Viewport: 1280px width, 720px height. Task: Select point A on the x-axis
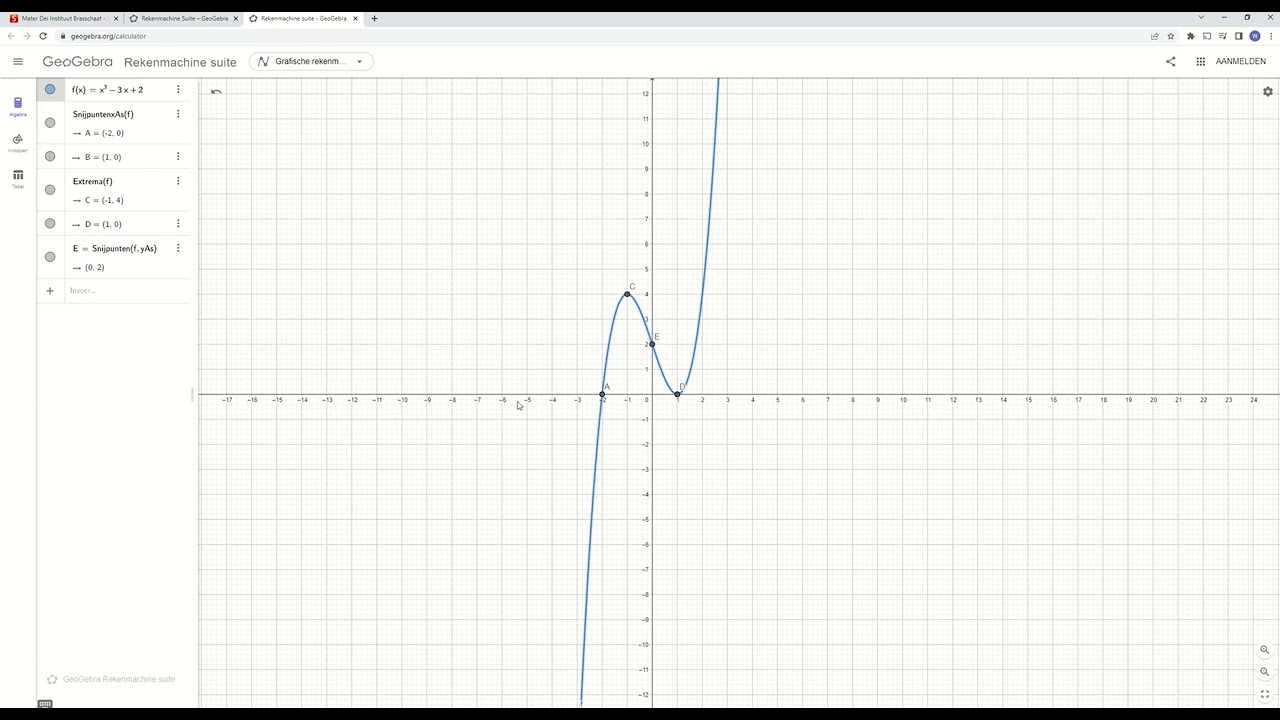602,394
